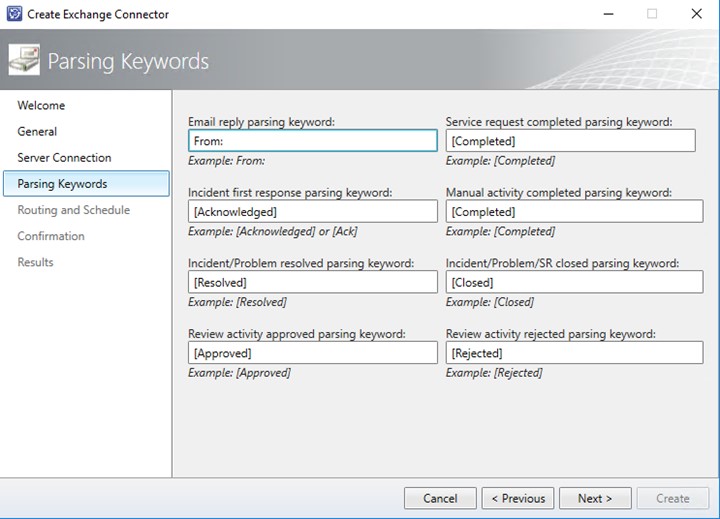The image size is (720, 519).
Task: Click the Create button
Action: (673, 498)
